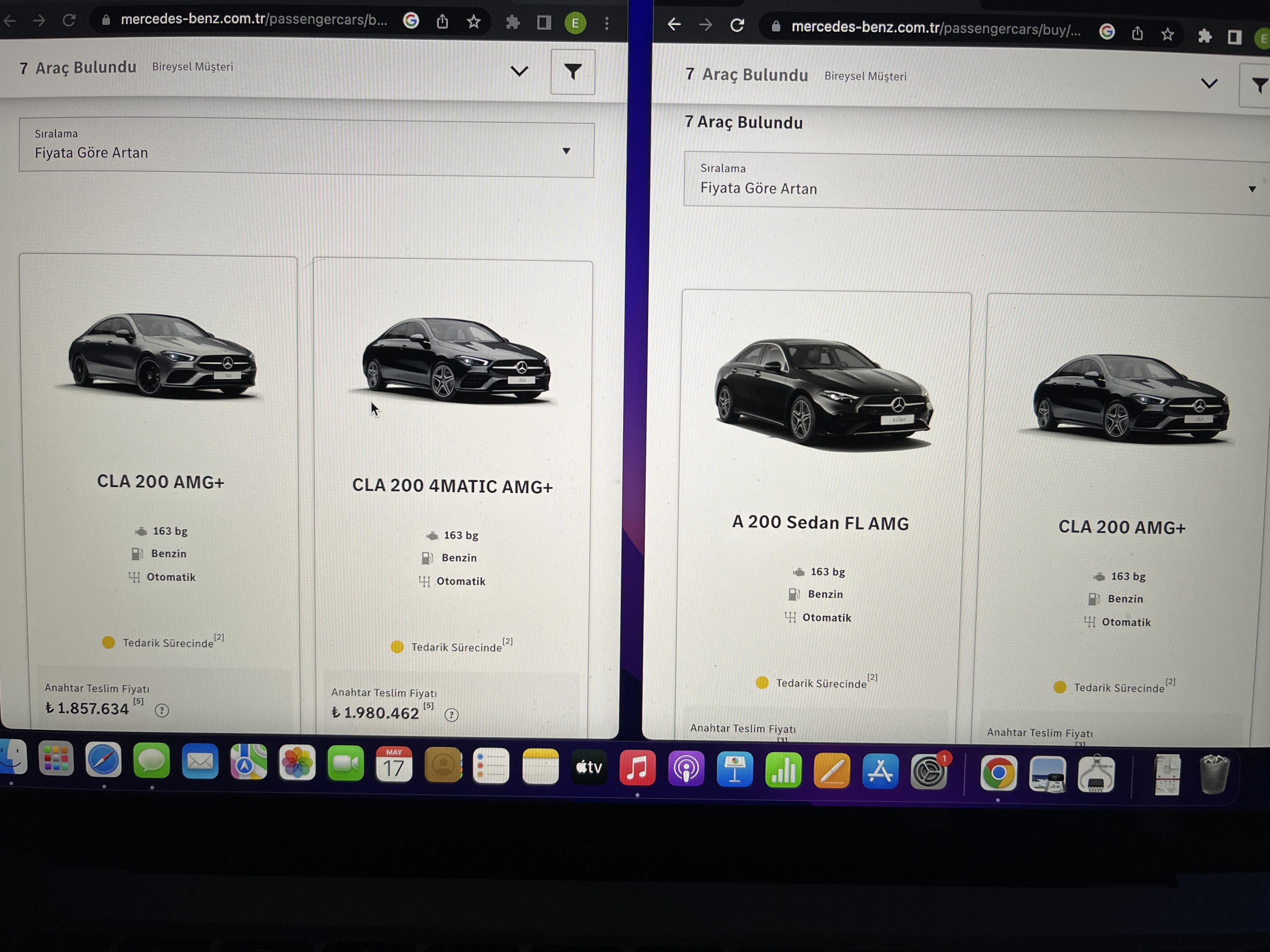This screenshot has height=952, width=1270.
Task: Click price info question mark for CLA 200 AMG+
Action: 162,711
